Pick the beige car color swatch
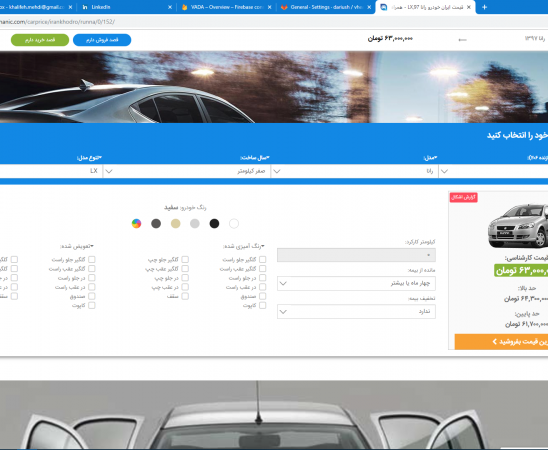The width and height of the screenshot is (548, 450). click(175, 224)
